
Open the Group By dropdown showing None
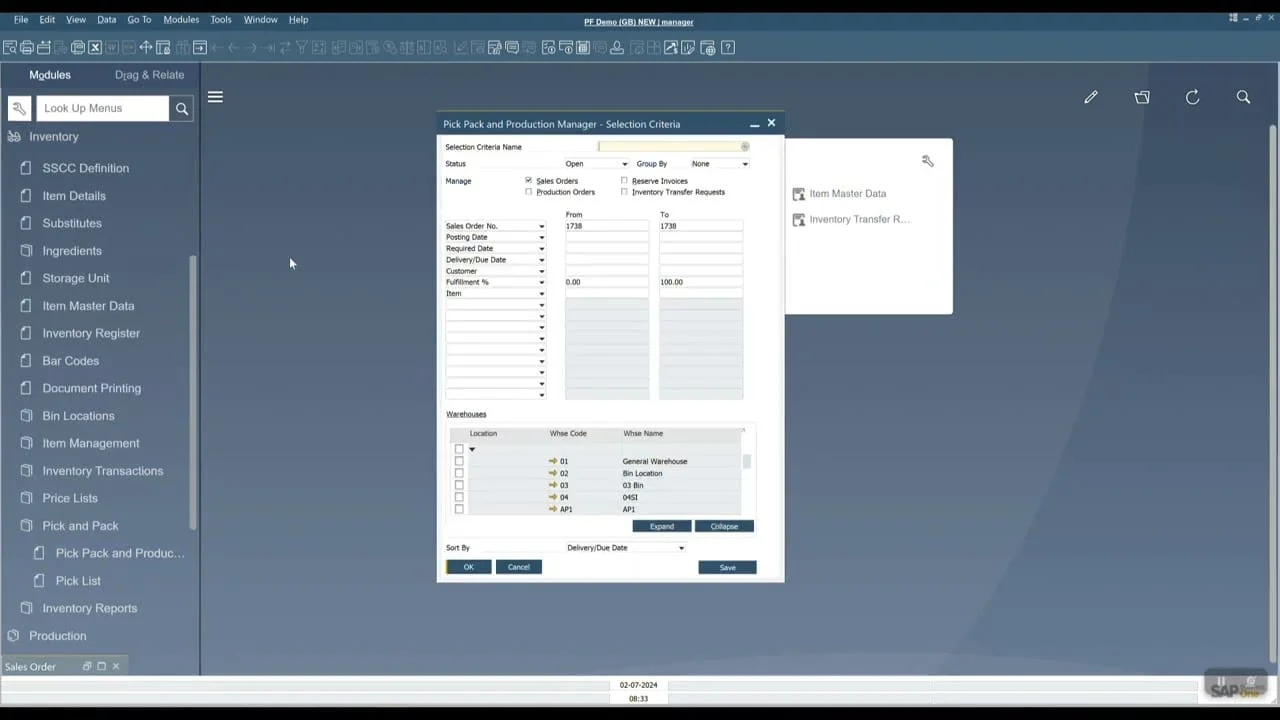click(720, 164)
